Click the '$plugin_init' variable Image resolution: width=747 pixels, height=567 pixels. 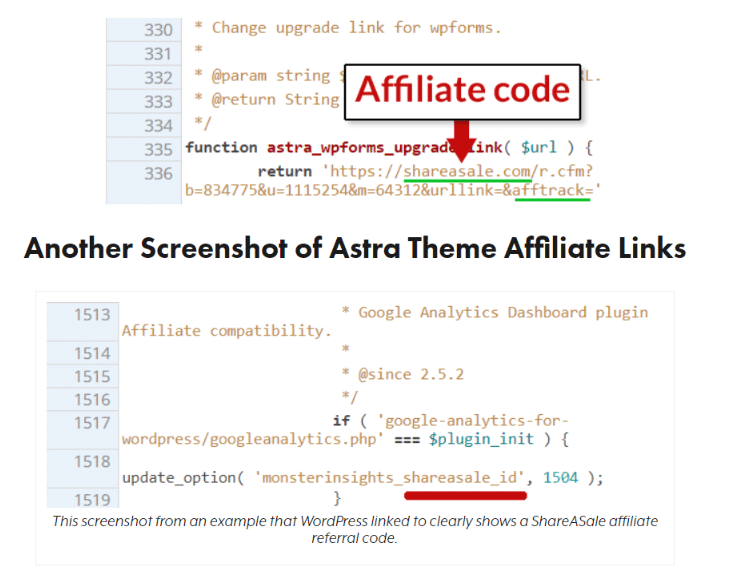click(x=481, y=439)
